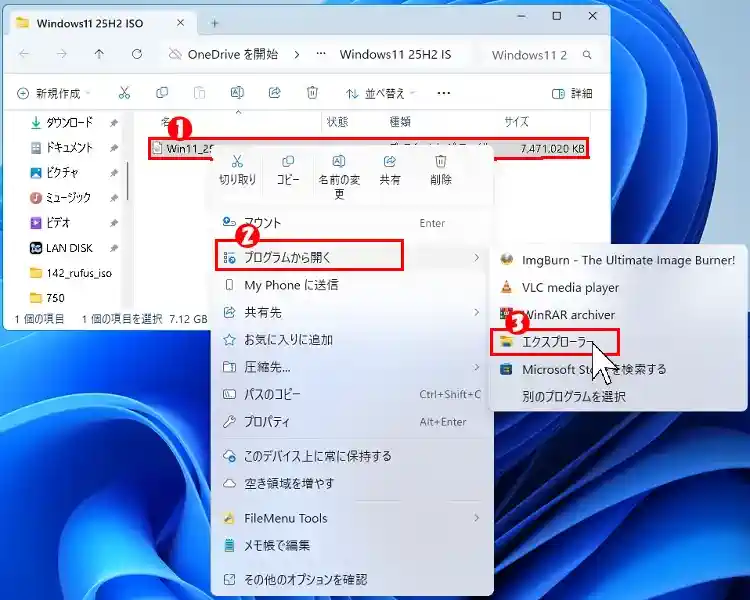Screen dimensions: 750x600
Task: Click the back navigation arrow
Action: [24, 55]
